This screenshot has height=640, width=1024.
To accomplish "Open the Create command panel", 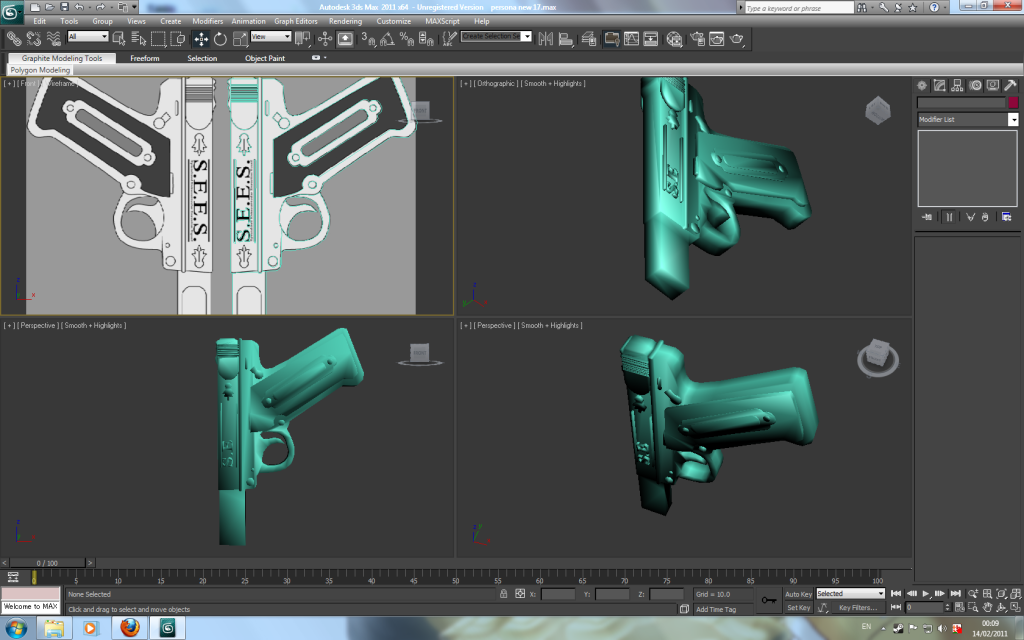I will point(922,86).
